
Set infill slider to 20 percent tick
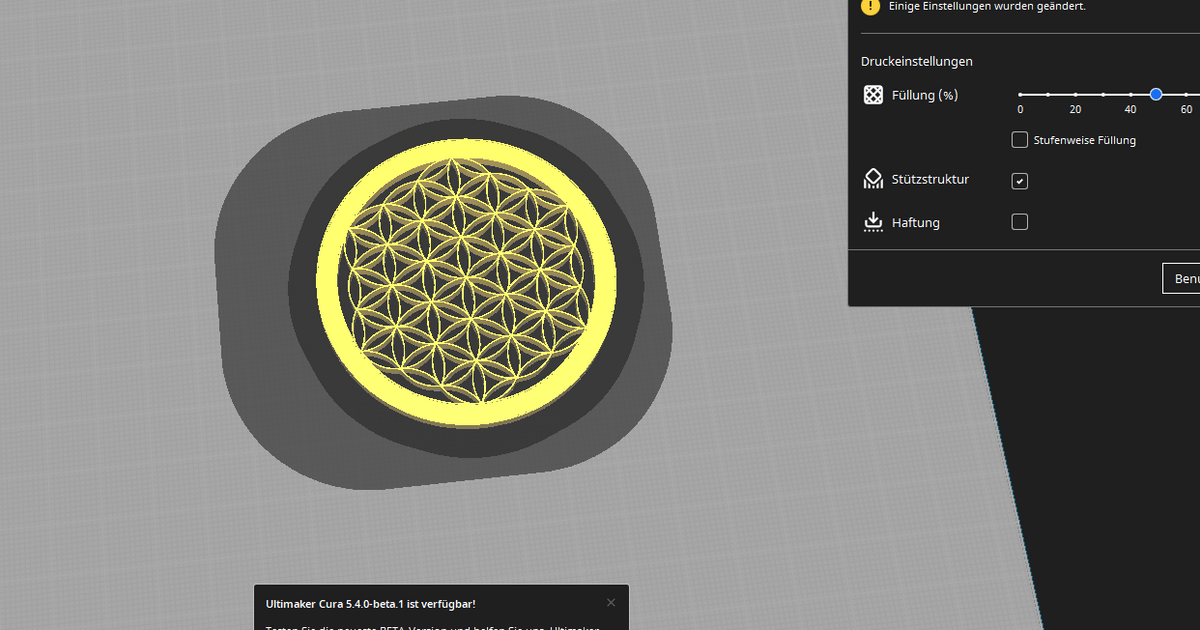tap(1075, 94)
